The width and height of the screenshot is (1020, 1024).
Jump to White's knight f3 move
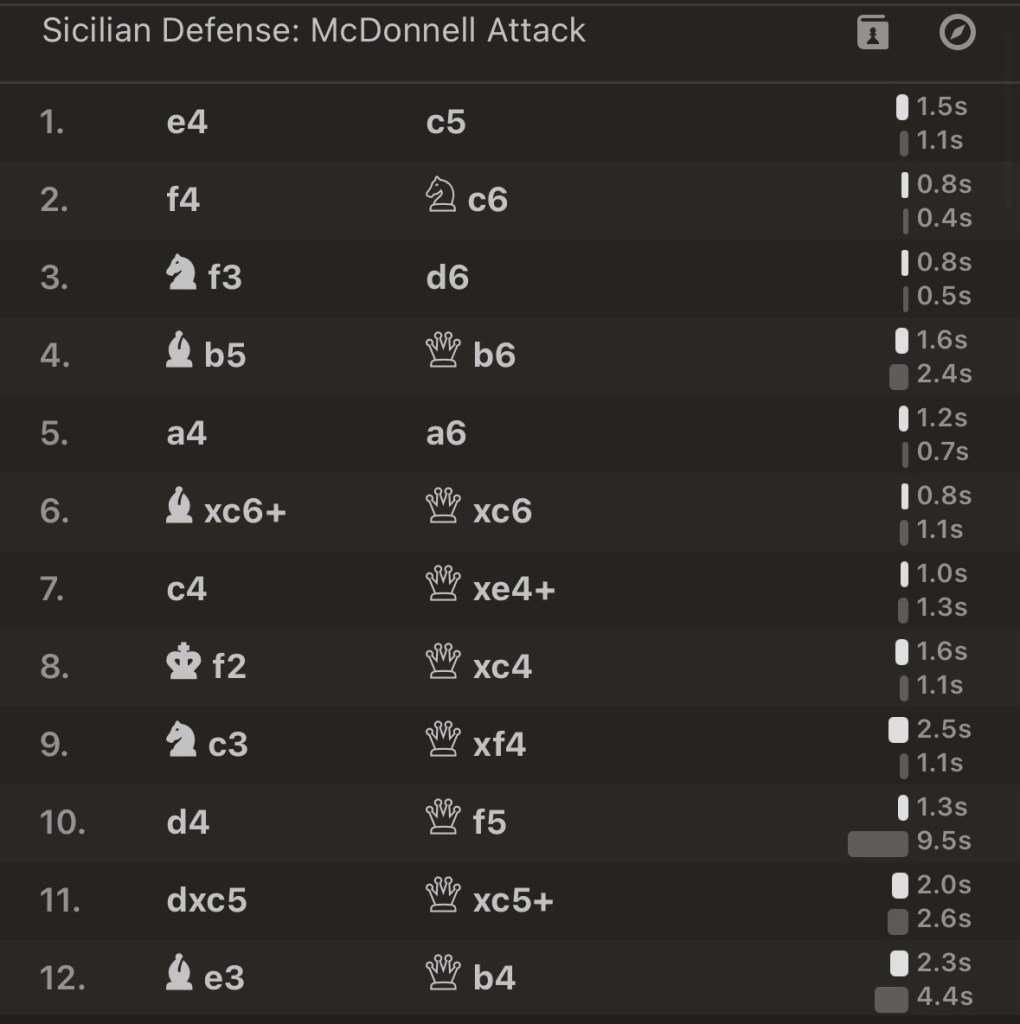(204, 277)
